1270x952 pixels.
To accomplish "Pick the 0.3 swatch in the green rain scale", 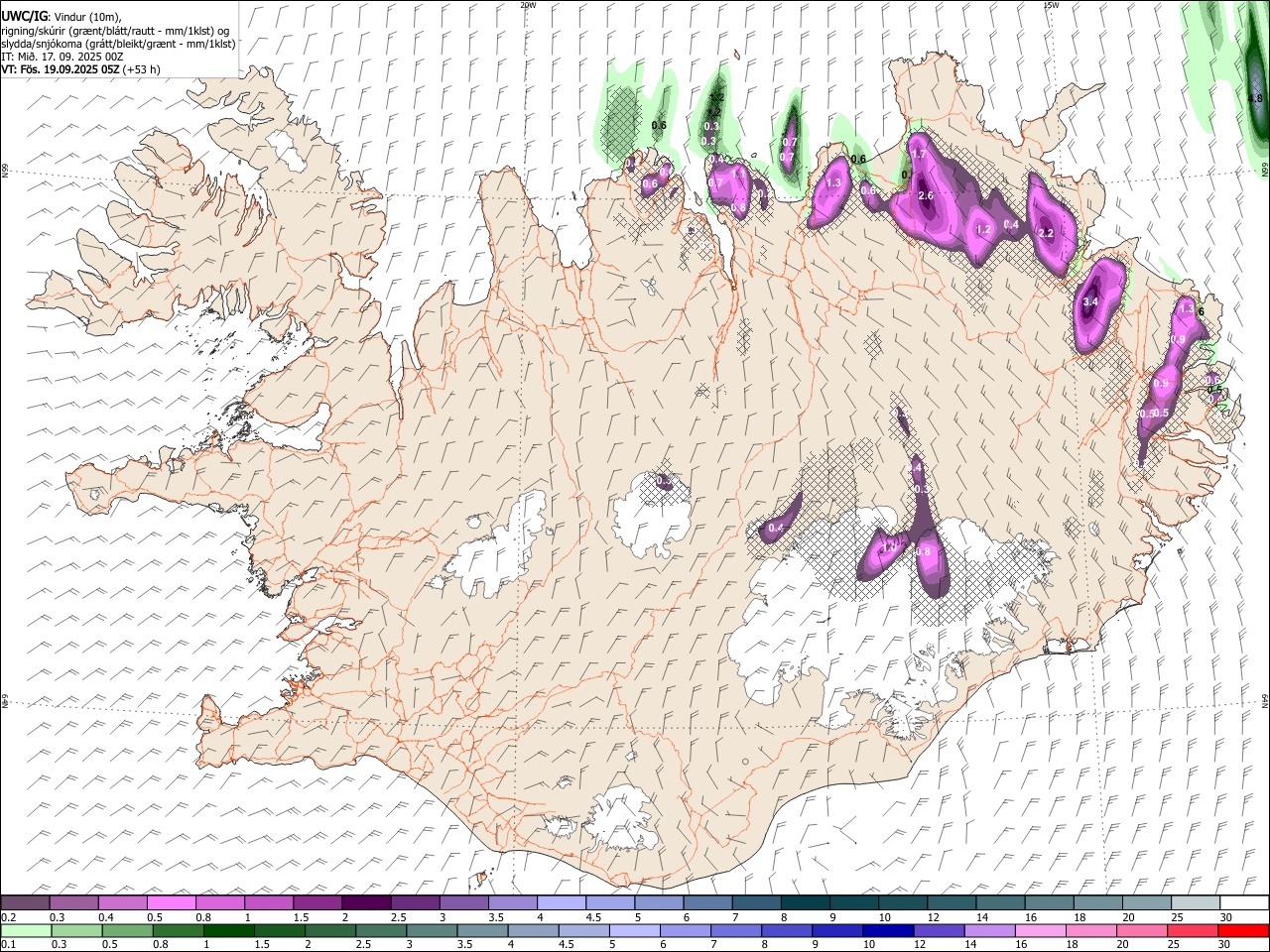I will (76, 930).
